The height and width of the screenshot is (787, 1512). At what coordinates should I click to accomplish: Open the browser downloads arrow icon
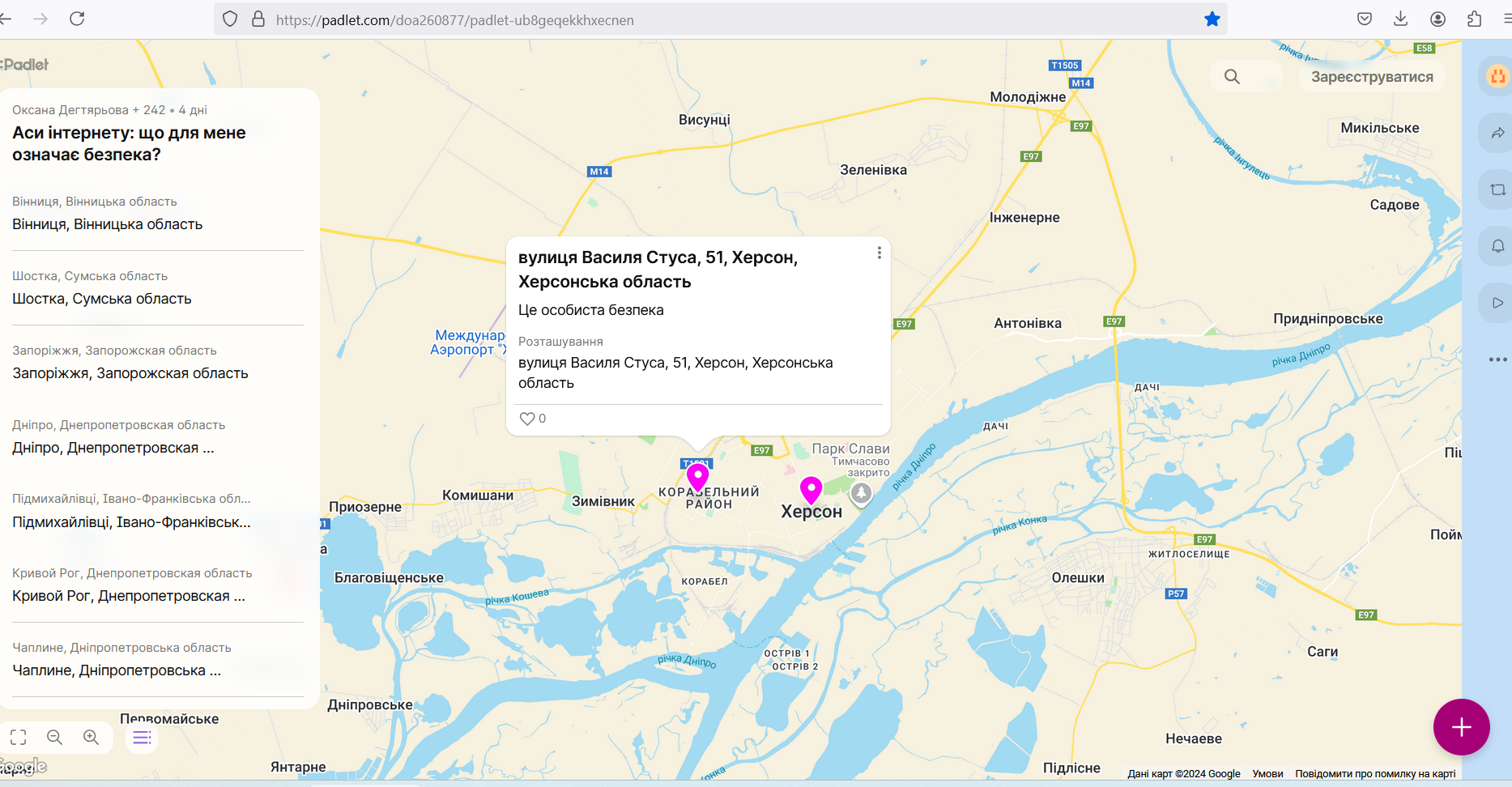click(x=1400, y=19)
